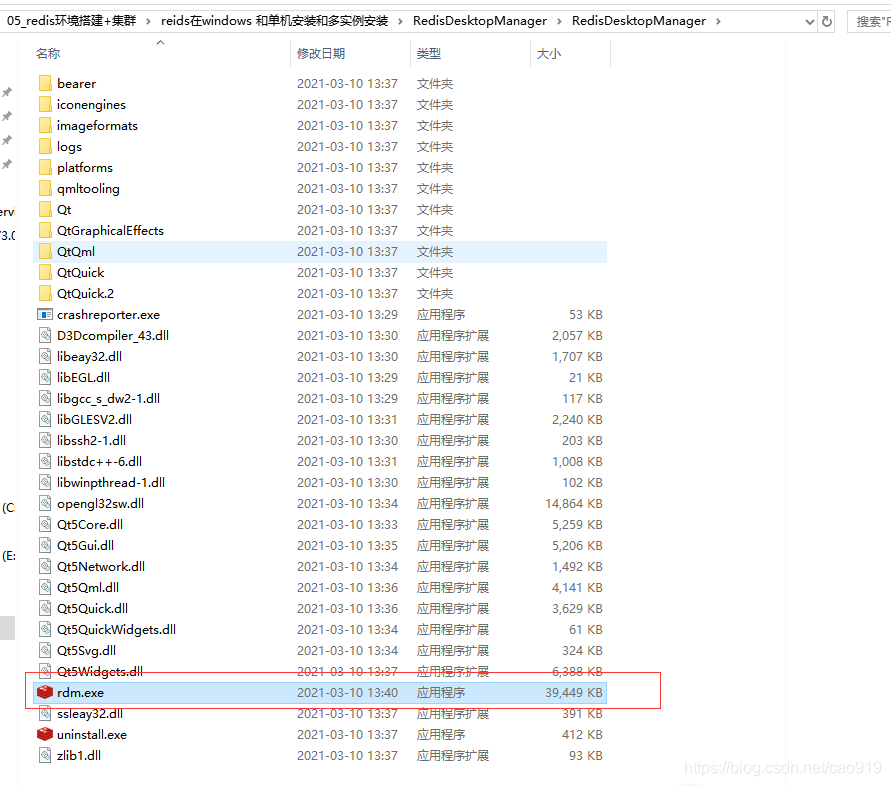
Task: Select the QtGraphicalEffects folder icon
Action: pos(45,231)
